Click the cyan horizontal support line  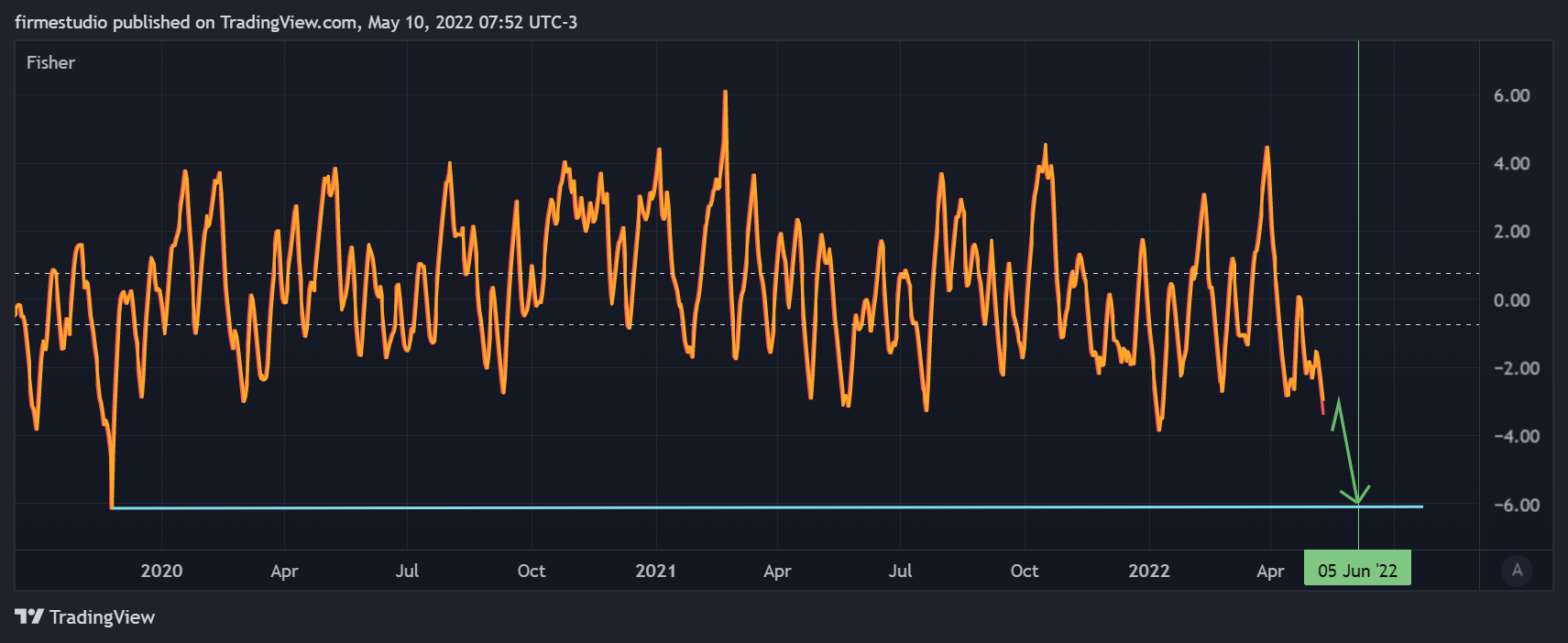766,507
